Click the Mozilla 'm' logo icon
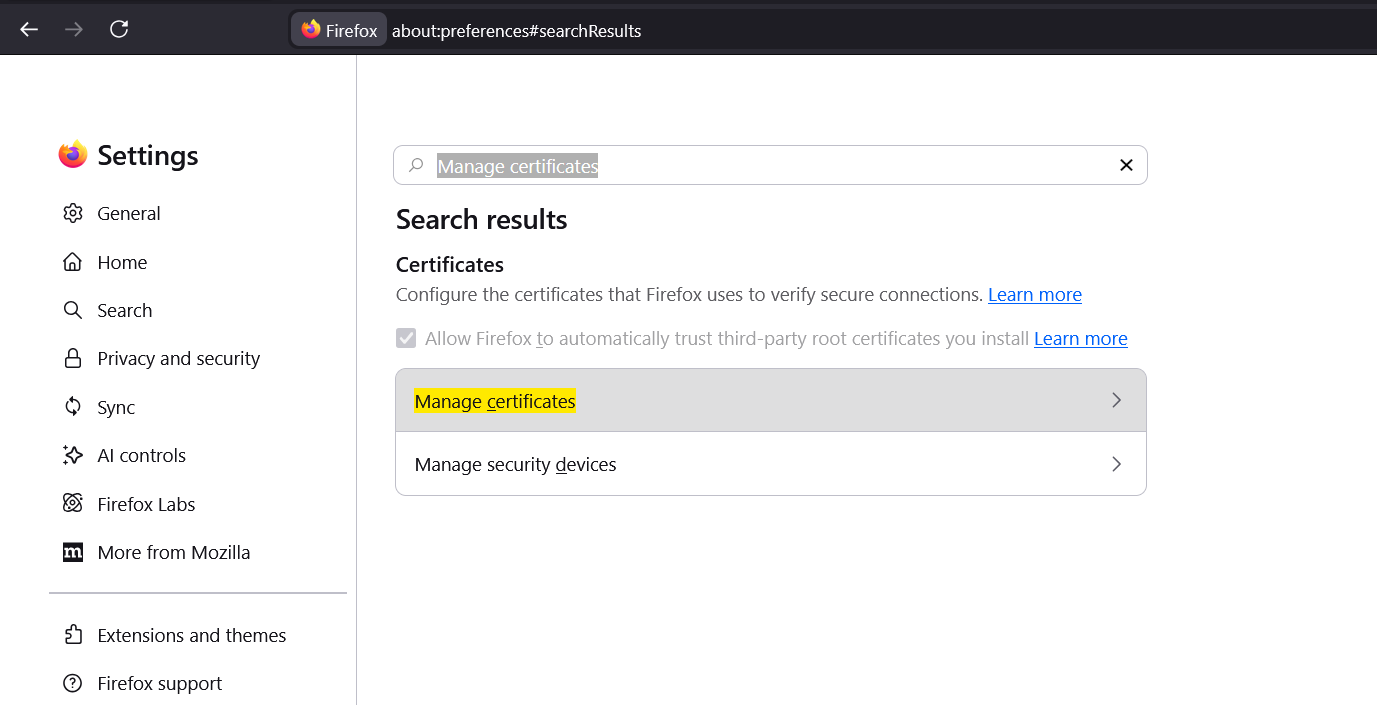The width and height of the screenshot is (1377, 705). [73, 552]
